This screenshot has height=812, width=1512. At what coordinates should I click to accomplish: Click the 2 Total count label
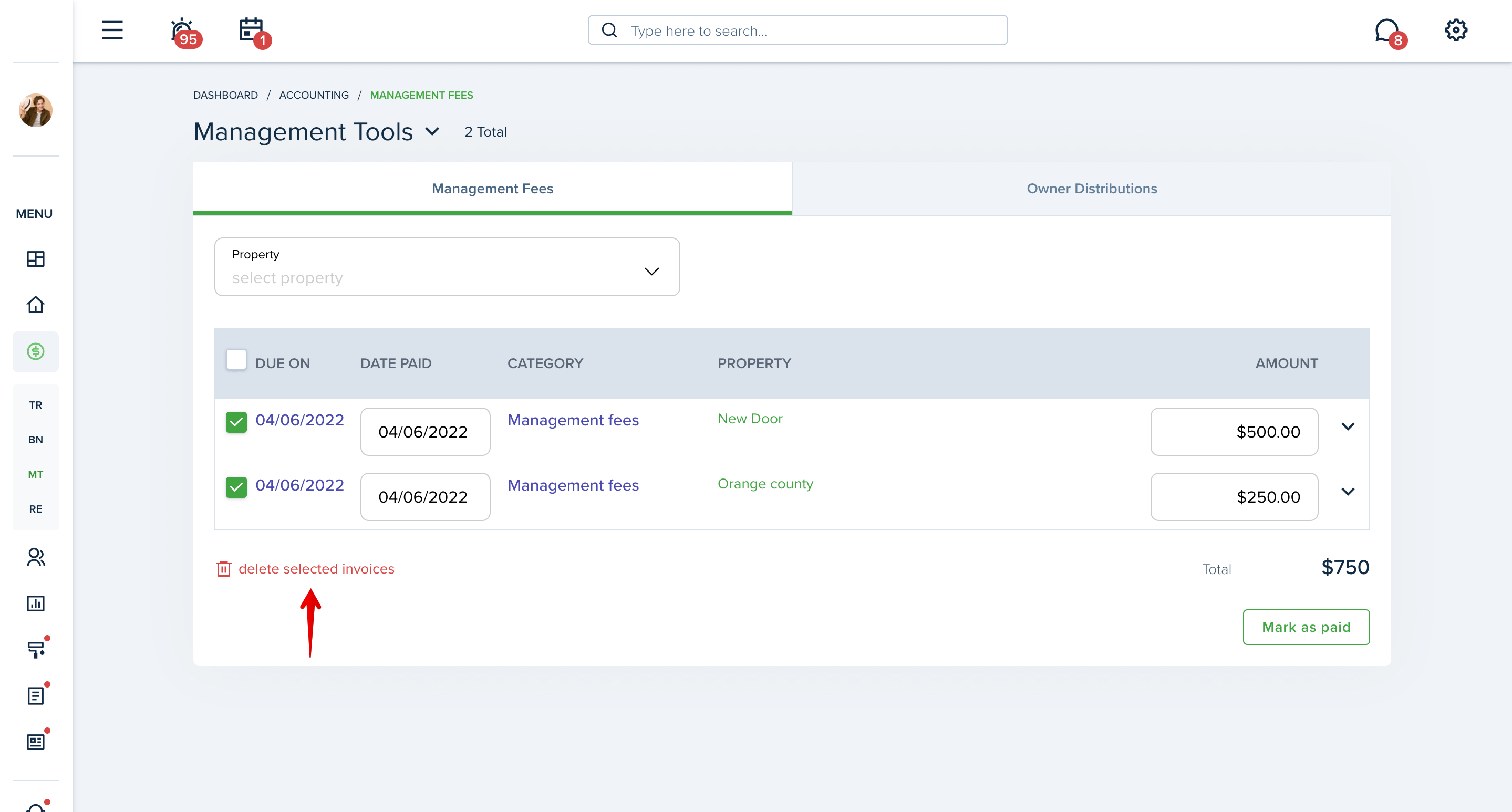tap(485, 132)
